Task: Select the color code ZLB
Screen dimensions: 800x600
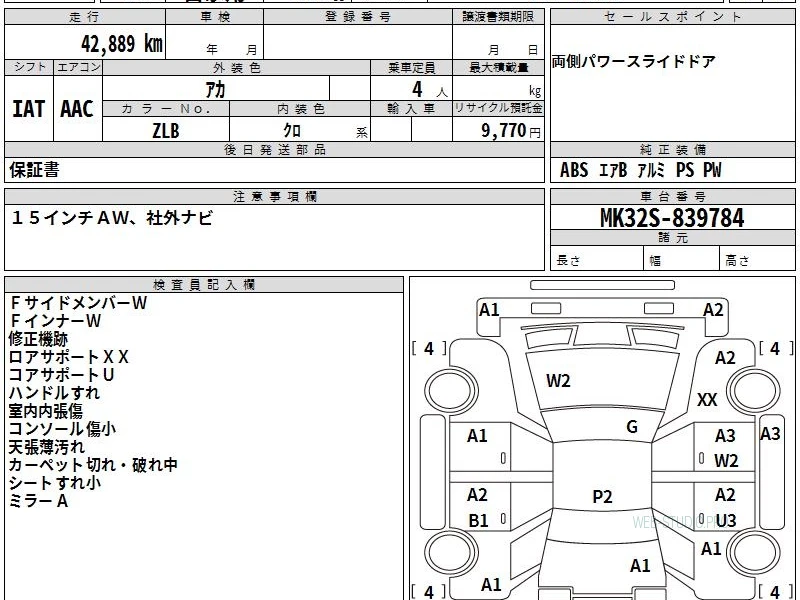Action: [166, 131]
